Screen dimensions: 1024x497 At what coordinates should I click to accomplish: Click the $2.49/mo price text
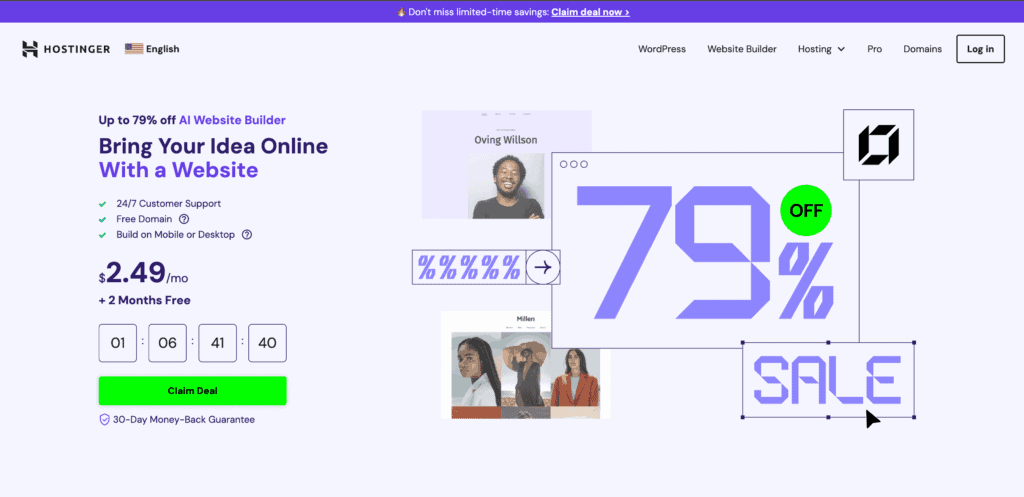point(144,273)
